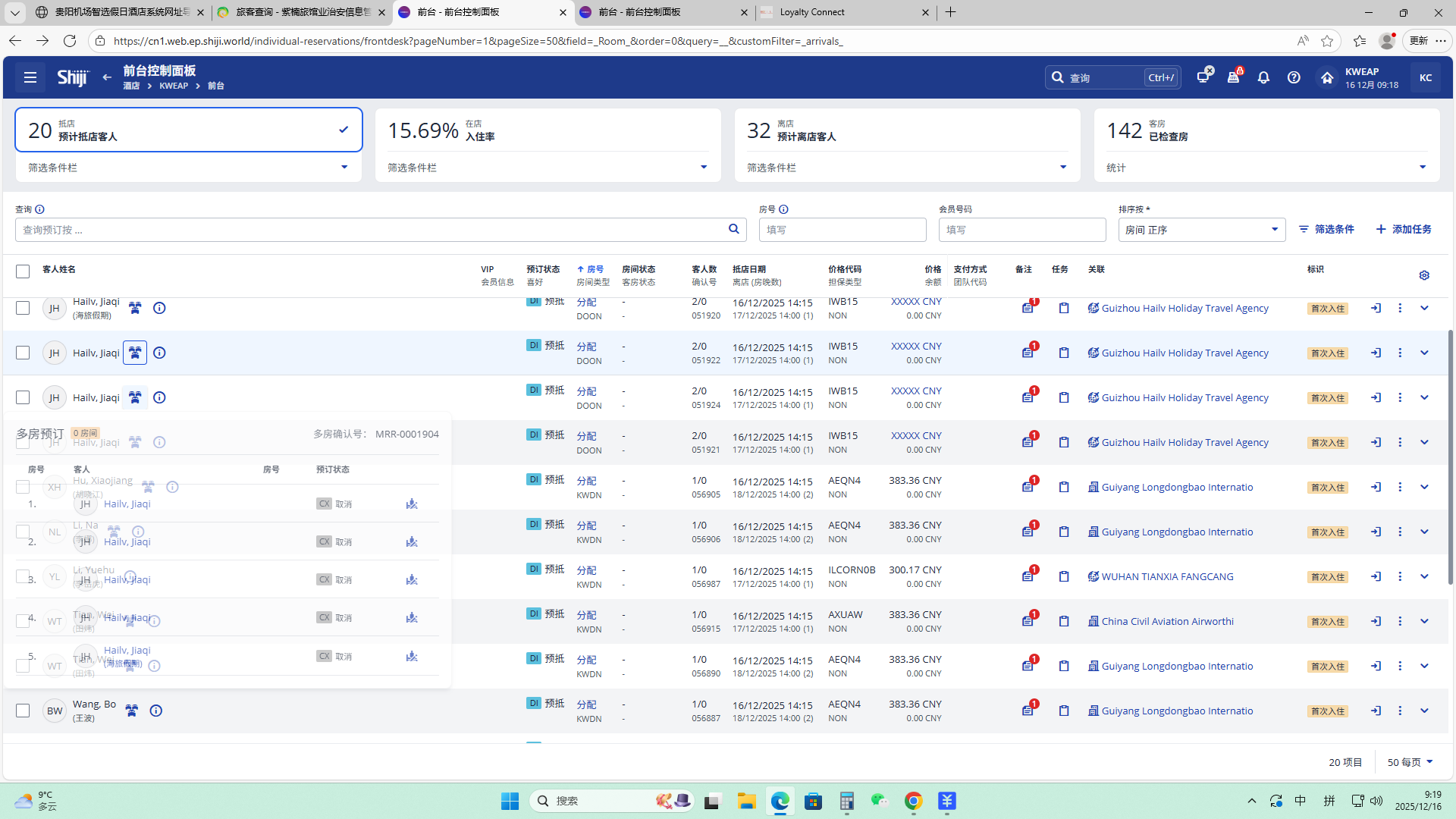1456x819 pixels.
Task: Open the hamburger navigation menu
Action: click(x=30, y=77)
